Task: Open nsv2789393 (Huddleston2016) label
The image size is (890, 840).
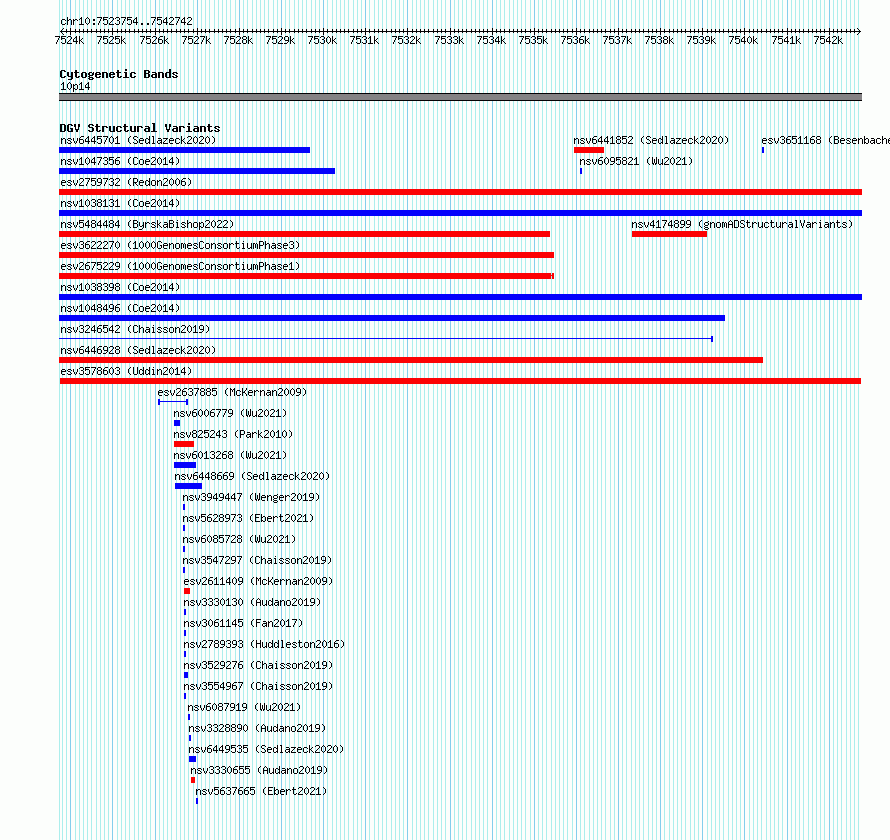Action: point(264,644)
